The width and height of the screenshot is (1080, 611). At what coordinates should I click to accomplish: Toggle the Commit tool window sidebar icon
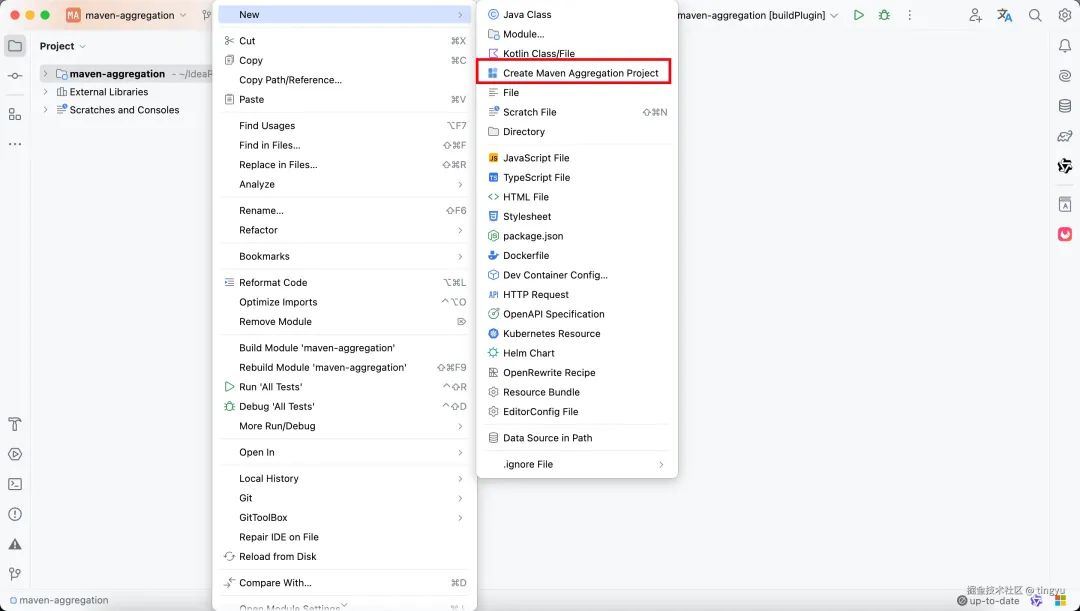coord(15,75)
